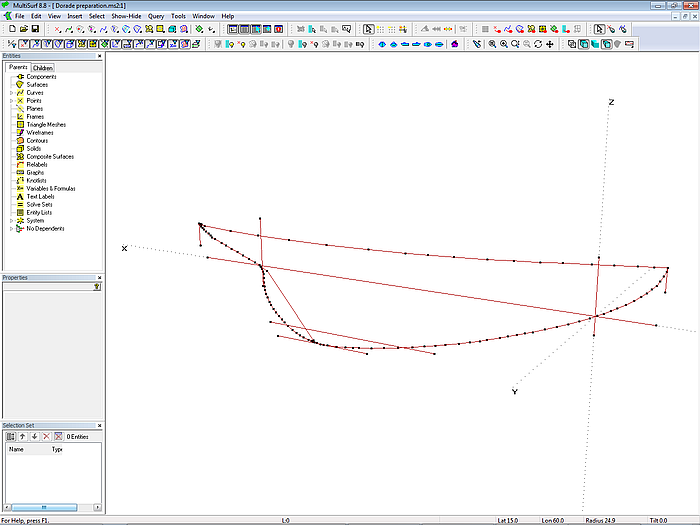Expand the Points tree node
The height and width of the screenshot is (525, 700).
tap(11, 101)
